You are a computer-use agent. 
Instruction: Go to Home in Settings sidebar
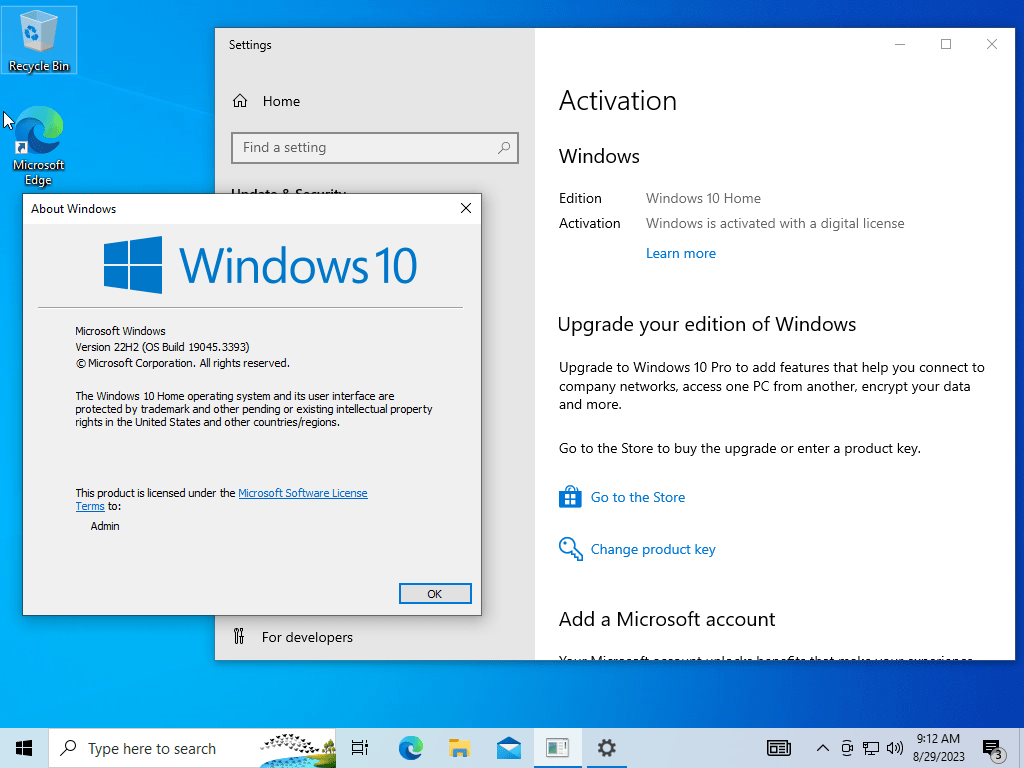pos(281,101)
